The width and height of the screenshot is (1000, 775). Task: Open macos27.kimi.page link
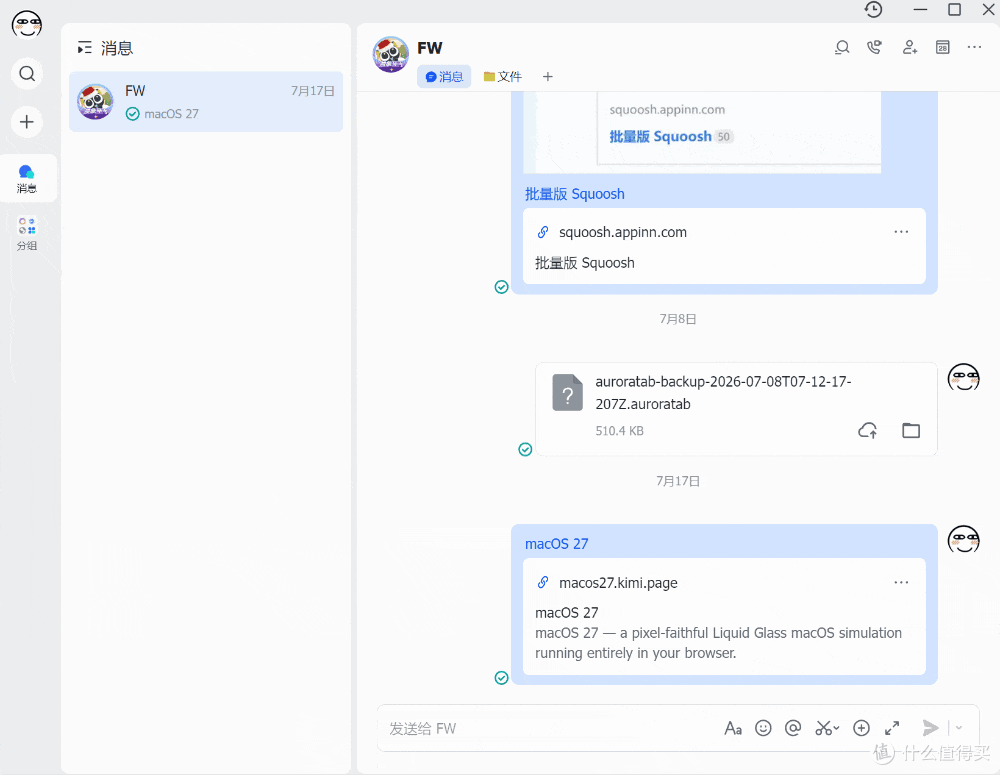[618, 583]
